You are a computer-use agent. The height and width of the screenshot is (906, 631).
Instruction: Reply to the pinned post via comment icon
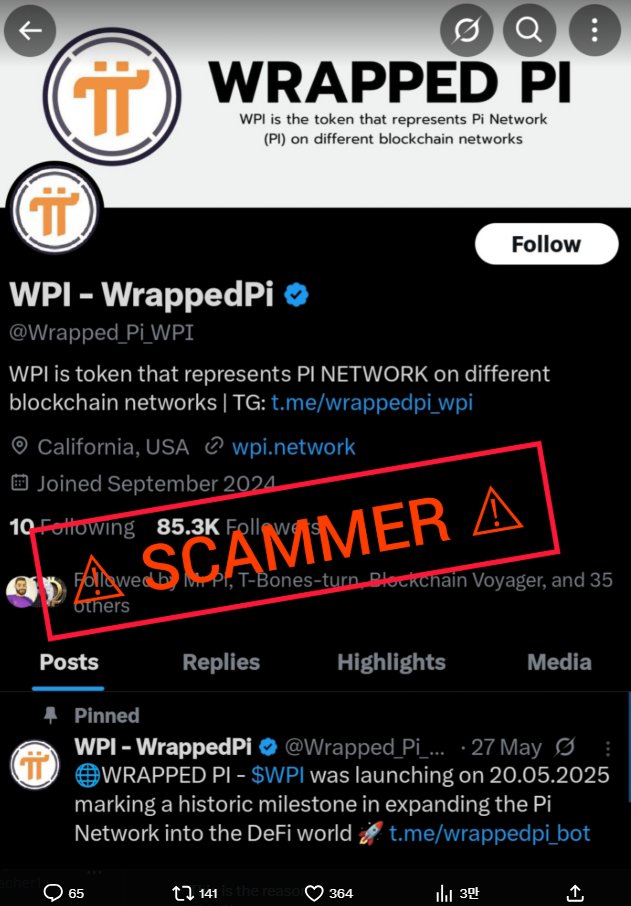point(53,893)
